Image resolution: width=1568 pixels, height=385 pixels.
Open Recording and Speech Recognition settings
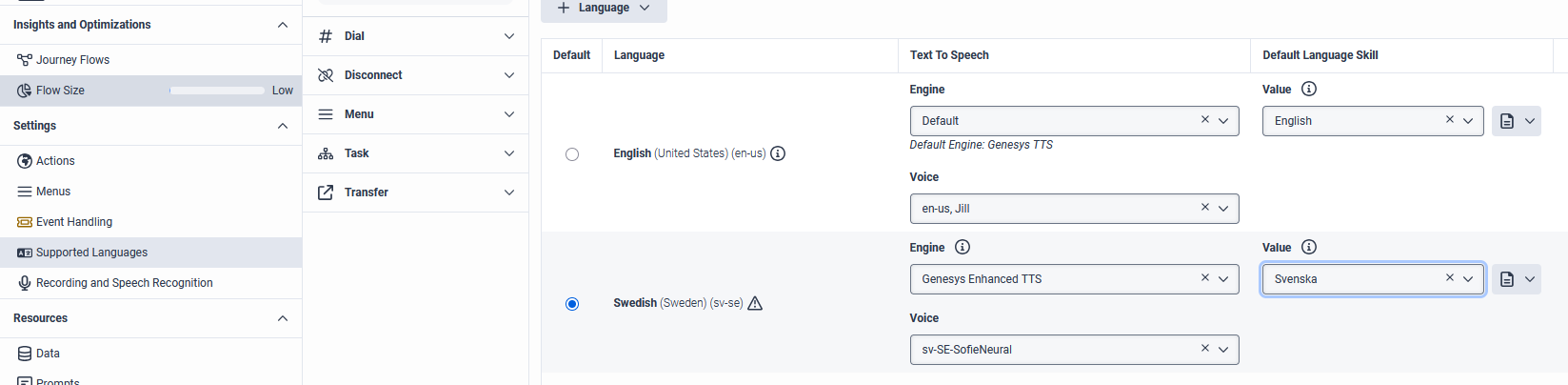pyautogui.click(x=124, y=283)
